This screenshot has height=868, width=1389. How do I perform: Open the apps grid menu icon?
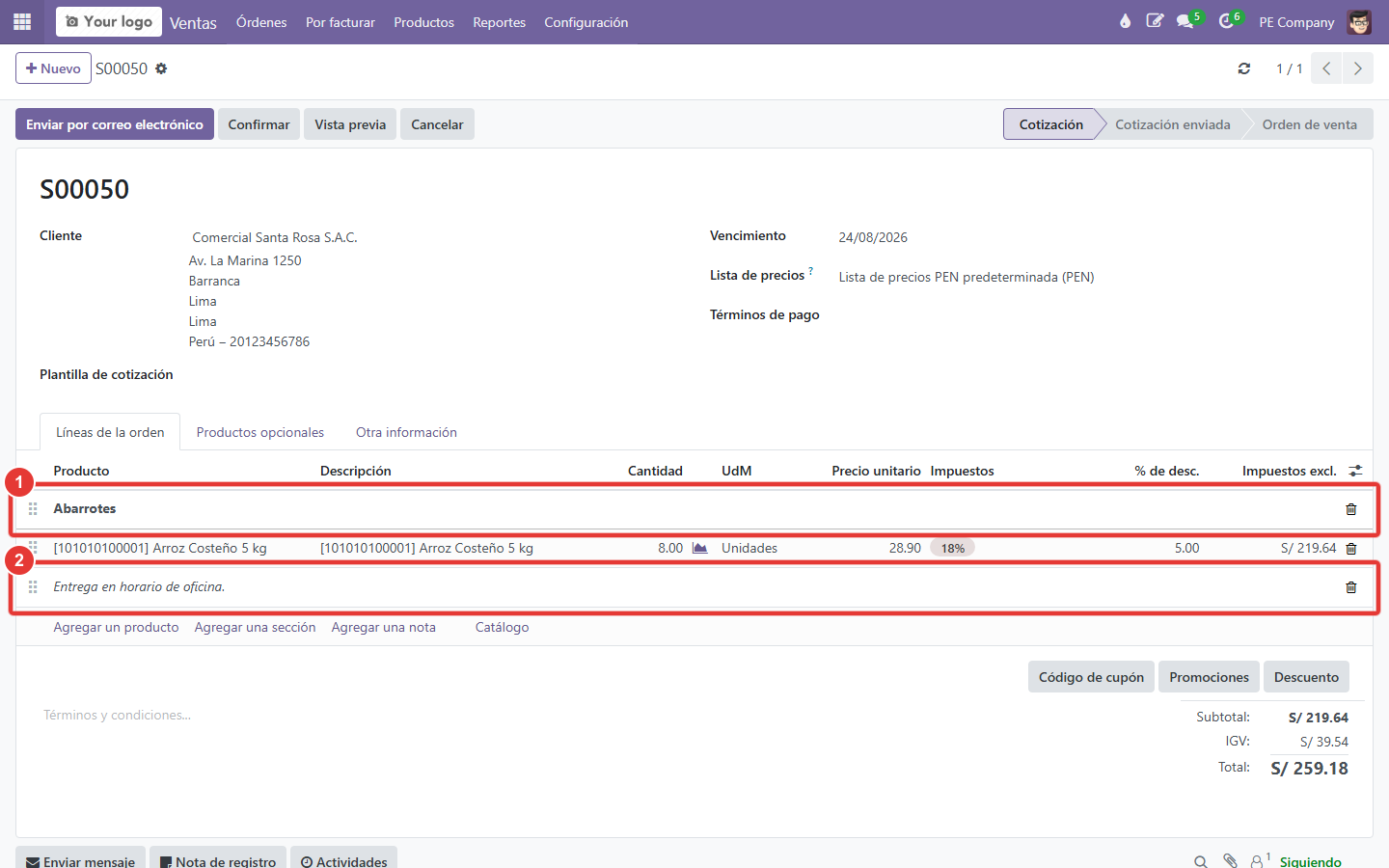(22, 21)
